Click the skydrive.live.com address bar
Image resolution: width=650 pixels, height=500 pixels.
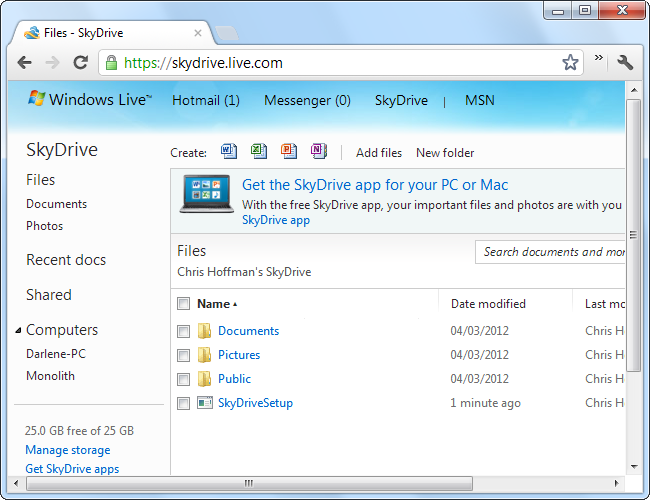tap(340, 63)
